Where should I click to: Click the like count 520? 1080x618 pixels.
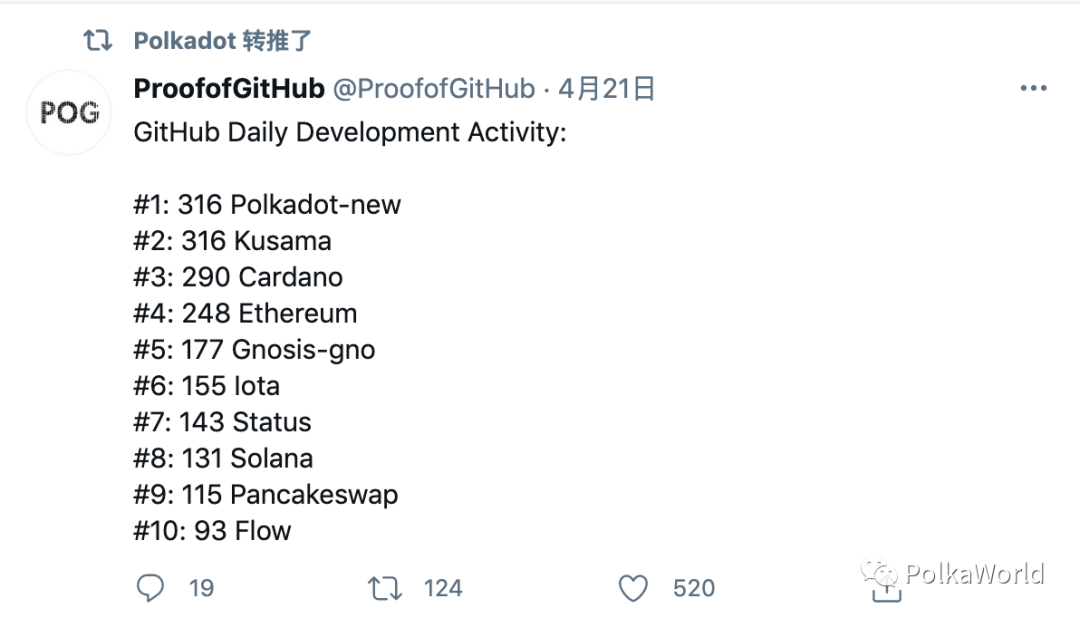click(694, 588)
